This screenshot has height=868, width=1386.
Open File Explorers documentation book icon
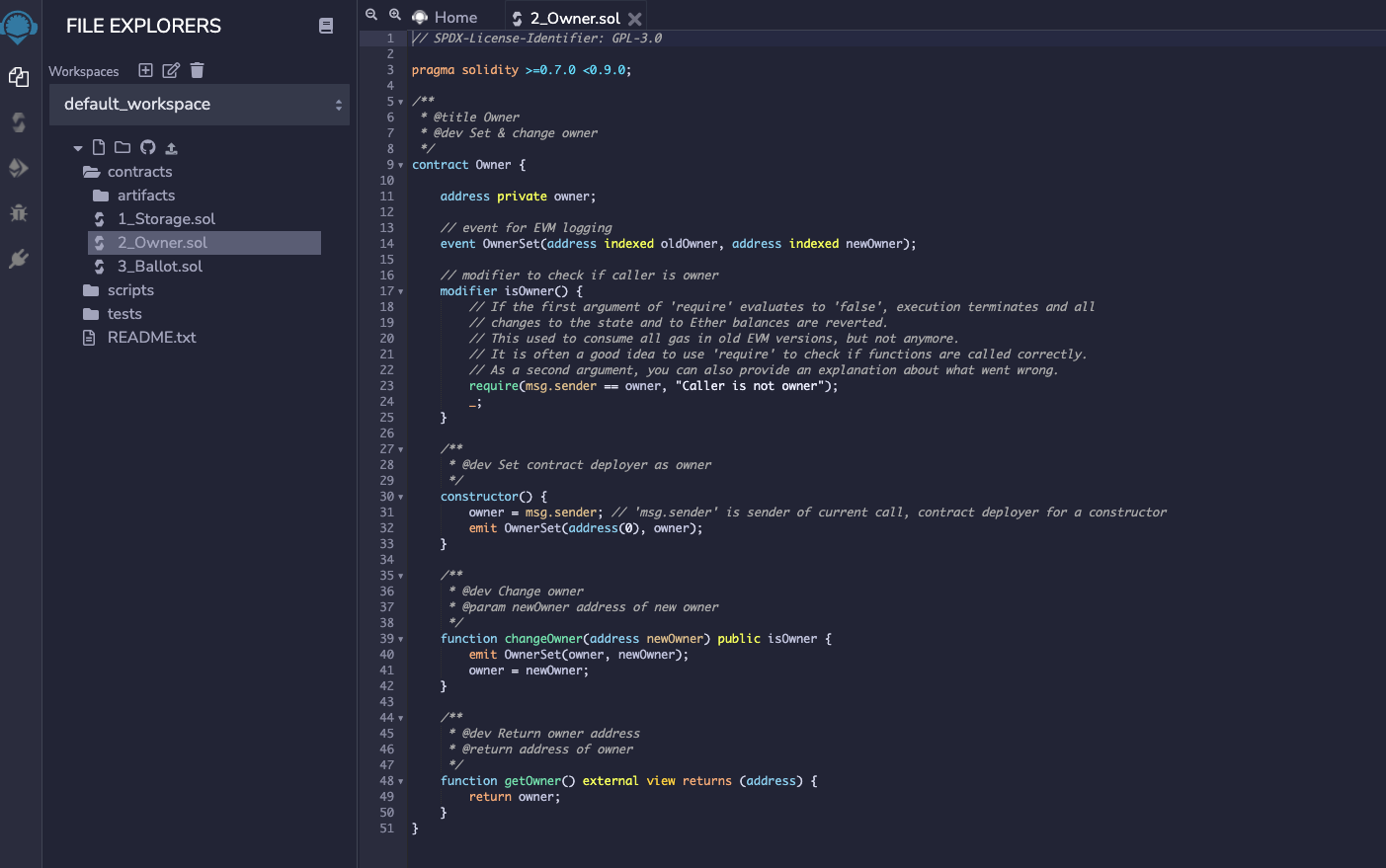click(x=326, y=26)
